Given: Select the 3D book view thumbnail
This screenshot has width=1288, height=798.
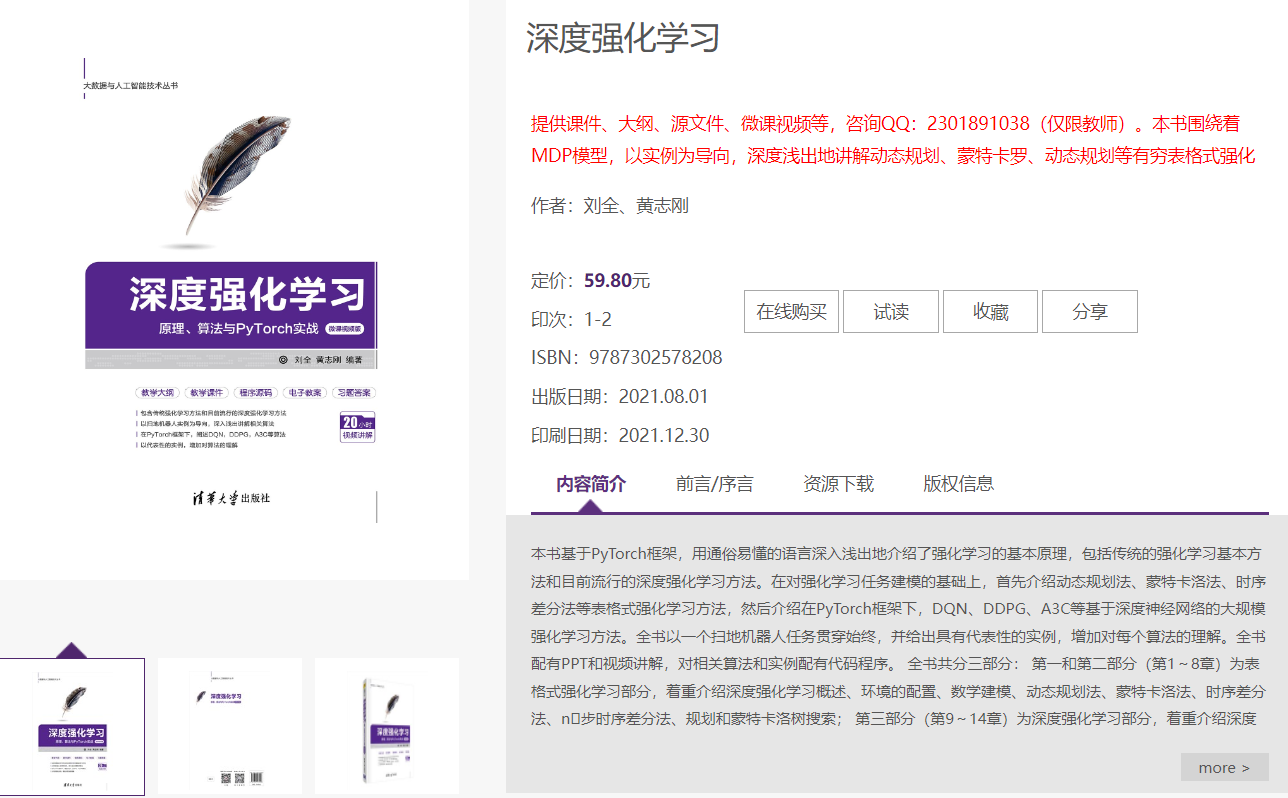Looking at the screenshot, I should click(x=387, y=727).
